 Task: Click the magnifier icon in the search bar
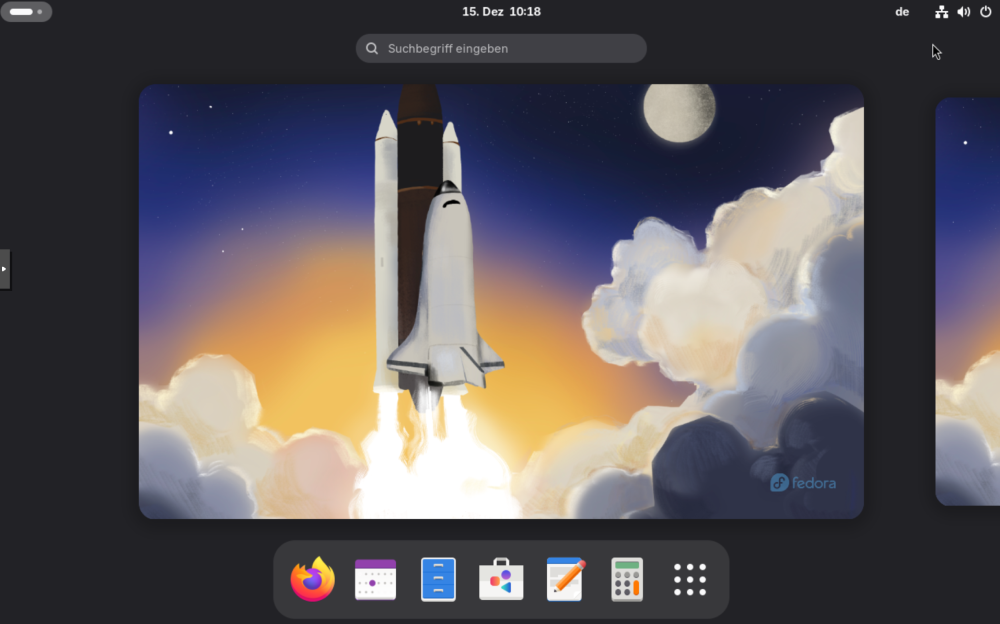[x=372, y=48]
